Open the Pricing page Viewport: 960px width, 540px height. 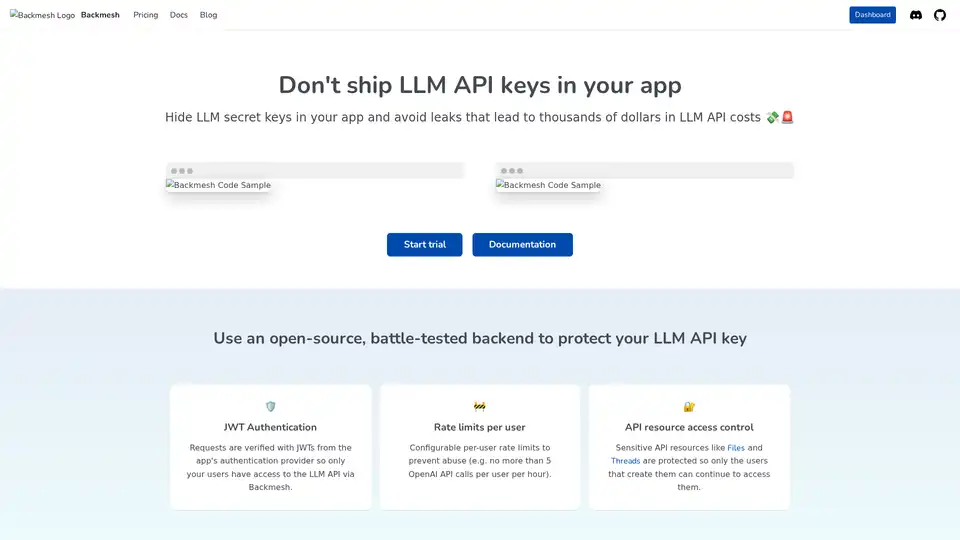(146, 15)
